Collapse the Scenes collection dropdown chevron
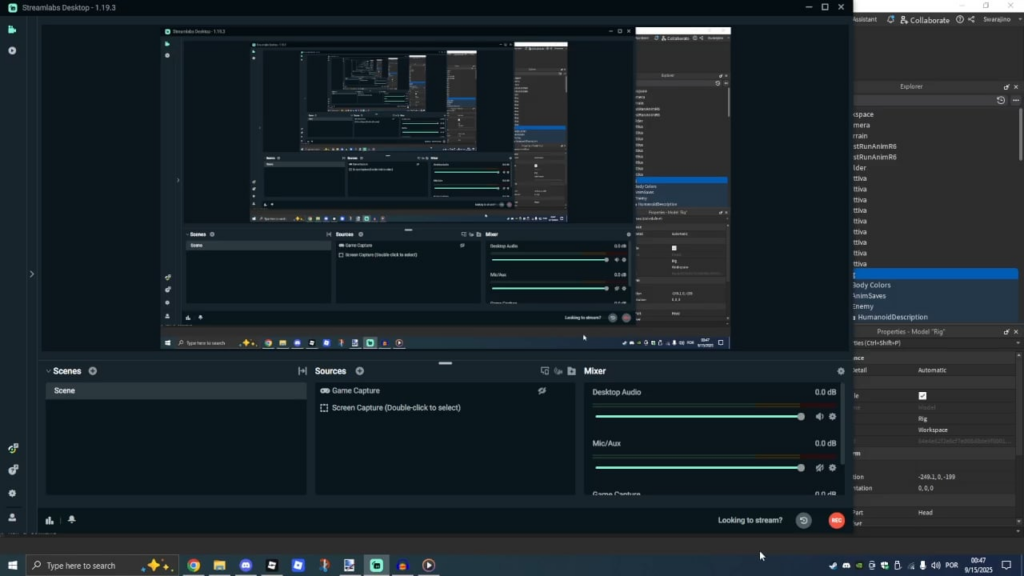This screenshot has width=1024, height=576. pyautogui.click(x=48, y=371)
